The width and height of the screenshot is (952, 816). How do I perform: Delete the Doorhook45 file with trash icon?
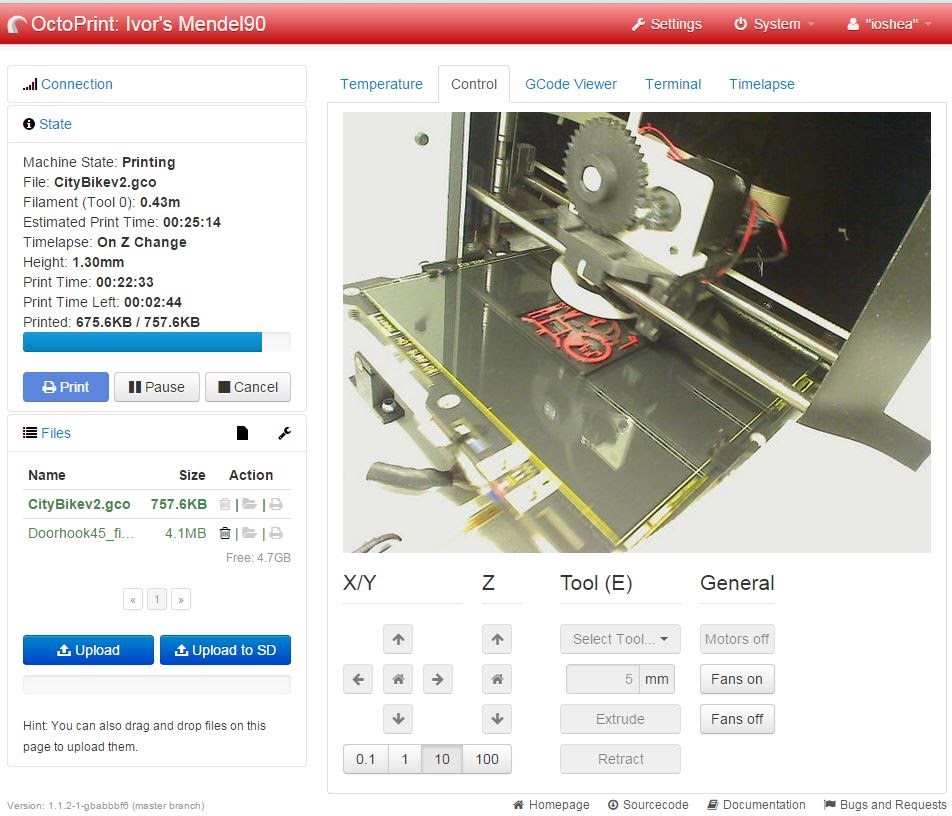pyautogui.click(x=225, y=534)
